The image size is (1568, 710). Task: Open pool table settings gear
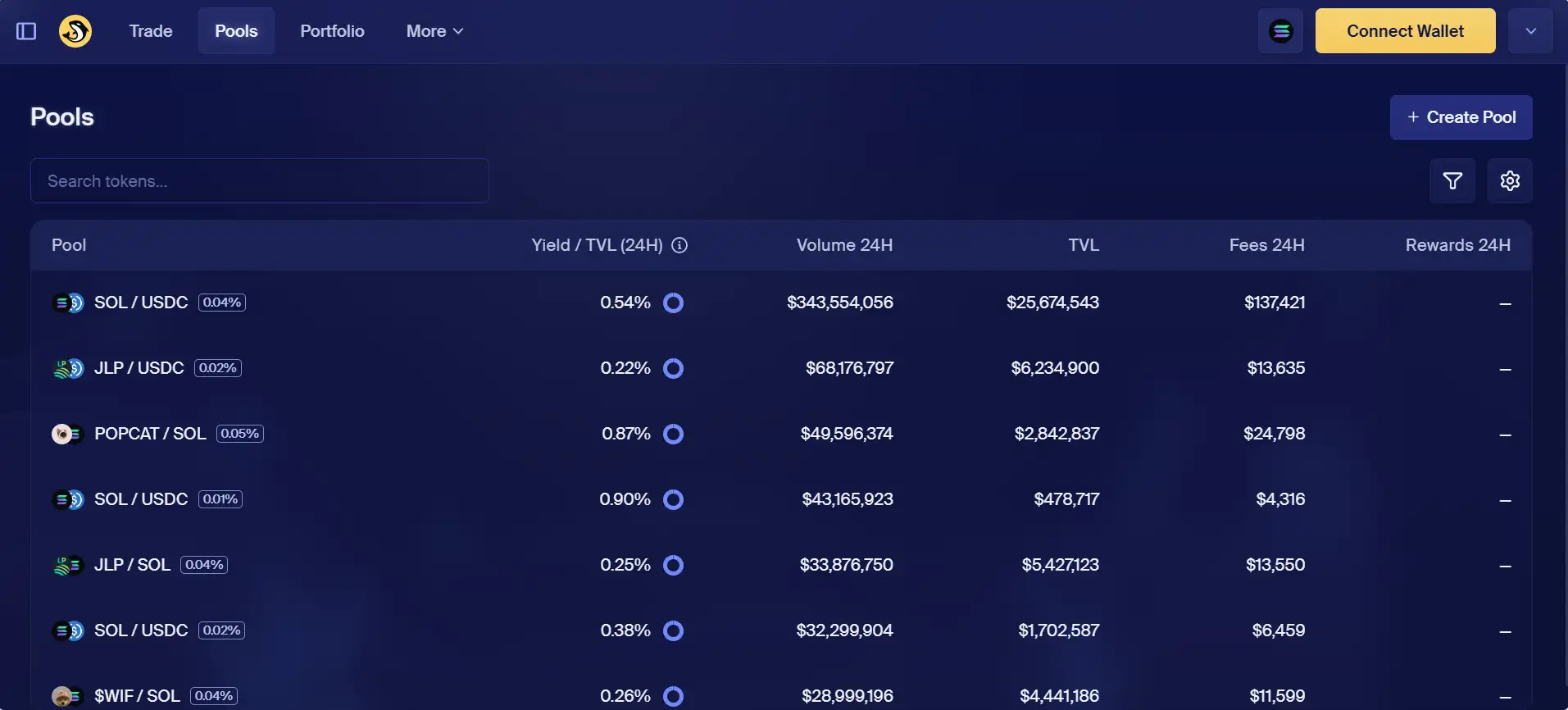tap(1510, 180)
